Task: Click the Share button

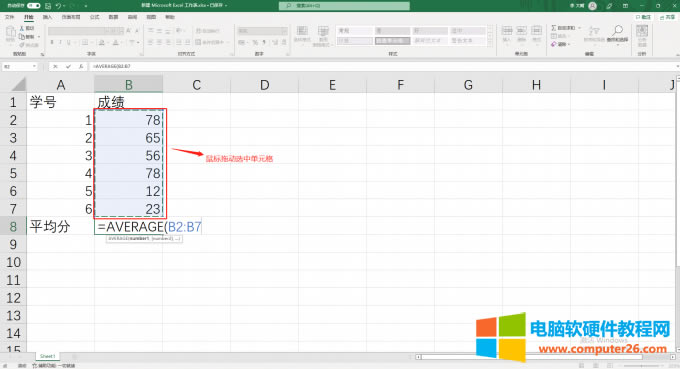Action: 668,17
